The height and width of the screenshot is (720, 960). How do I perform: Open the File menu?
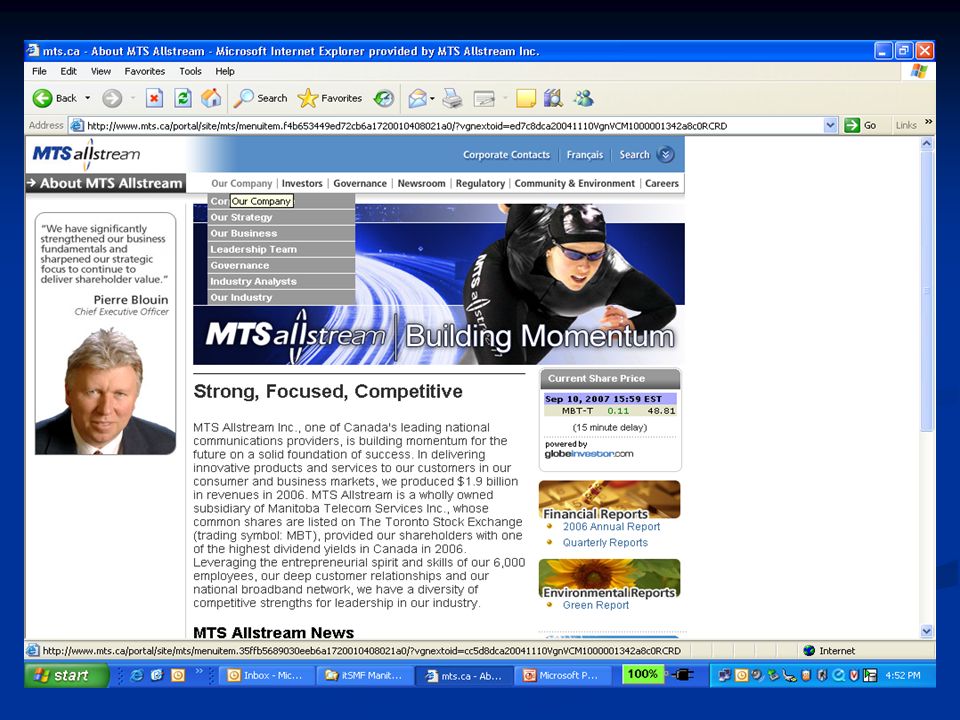pos(39,71)
